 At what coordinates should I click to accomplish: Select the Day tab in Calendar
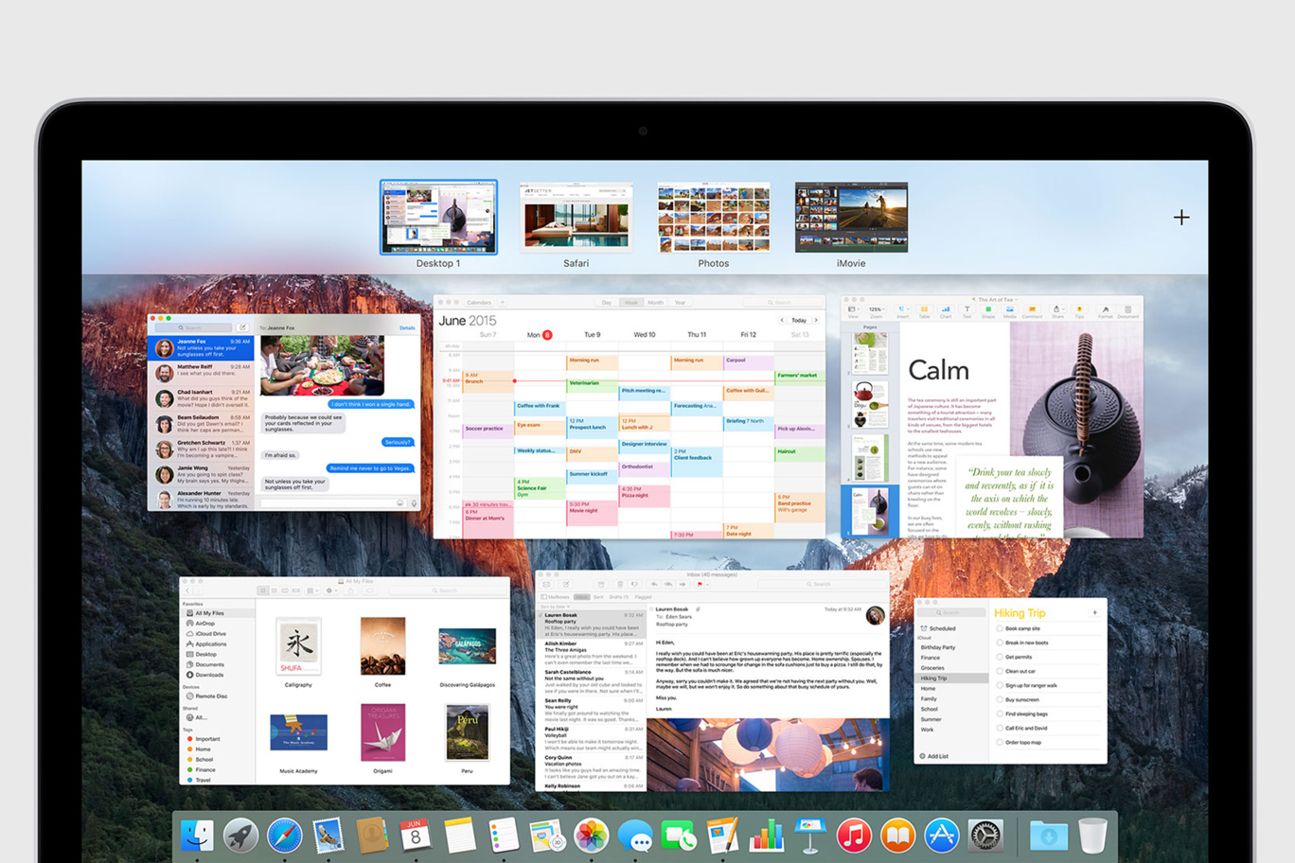click(x=606, y=302)
